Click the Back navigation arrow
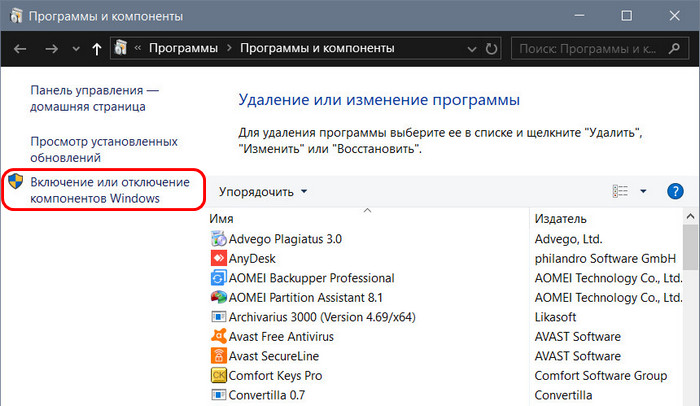The image size is (700, 406). point(20,49)
